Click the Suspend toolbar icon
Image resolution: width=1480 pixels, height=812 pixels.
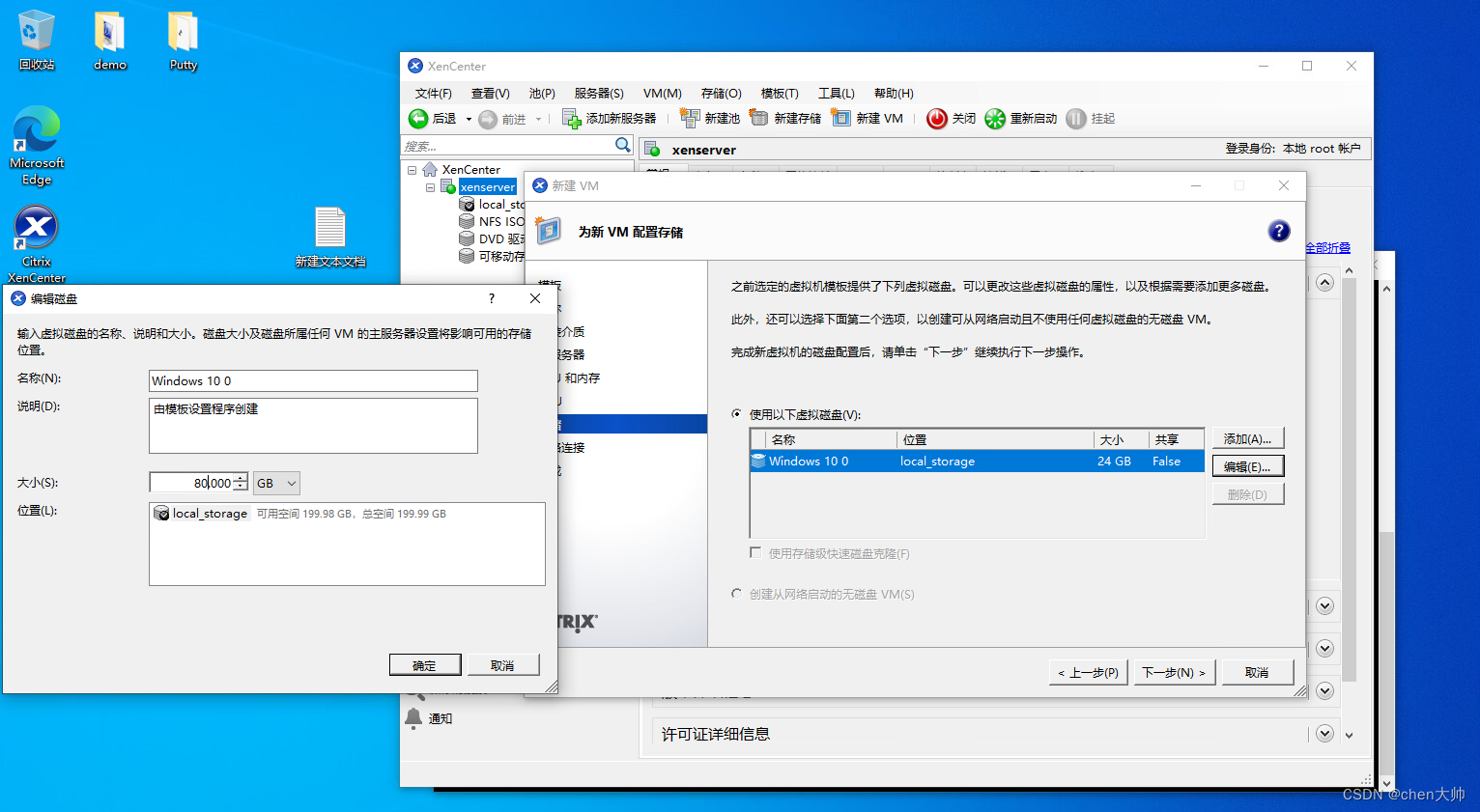pos(1076,119)
